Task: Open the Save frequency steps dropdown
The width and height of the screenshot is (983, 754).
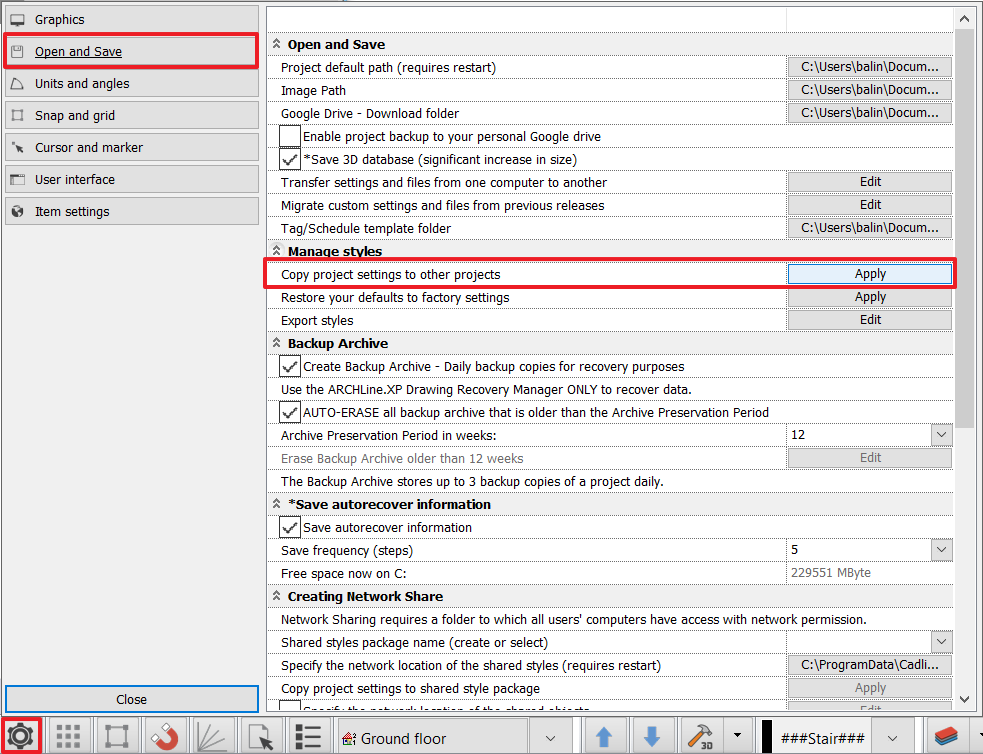Action: tap(940, 550)
